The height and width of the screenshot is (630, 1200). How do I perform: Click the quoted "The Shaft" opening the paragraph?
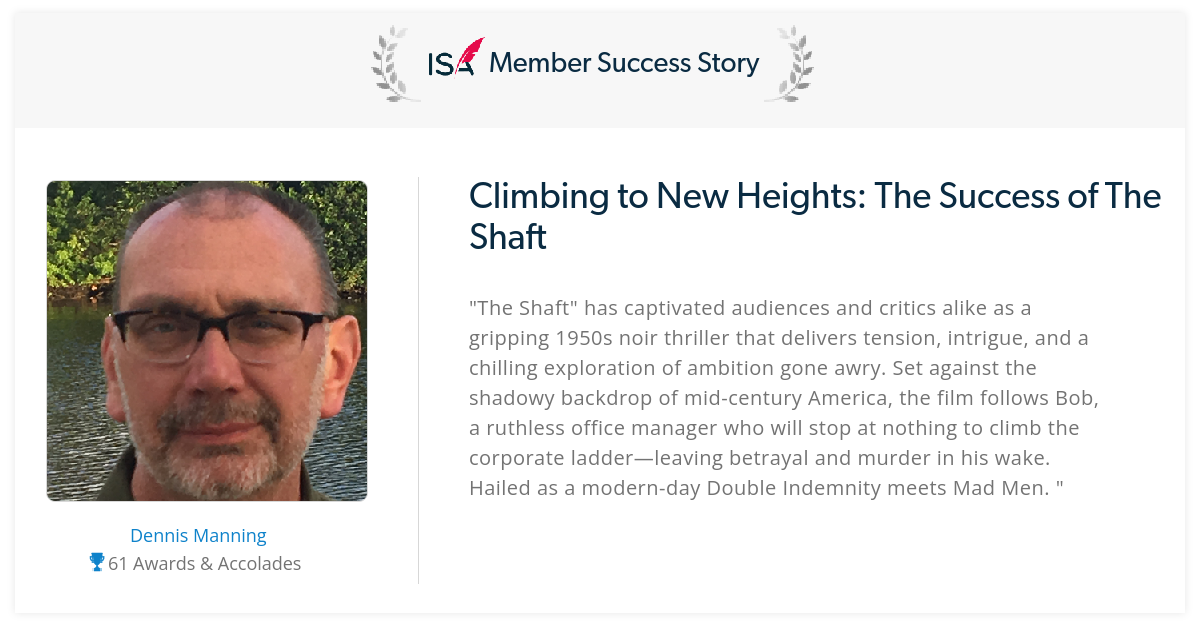click(x=524, y=308)
